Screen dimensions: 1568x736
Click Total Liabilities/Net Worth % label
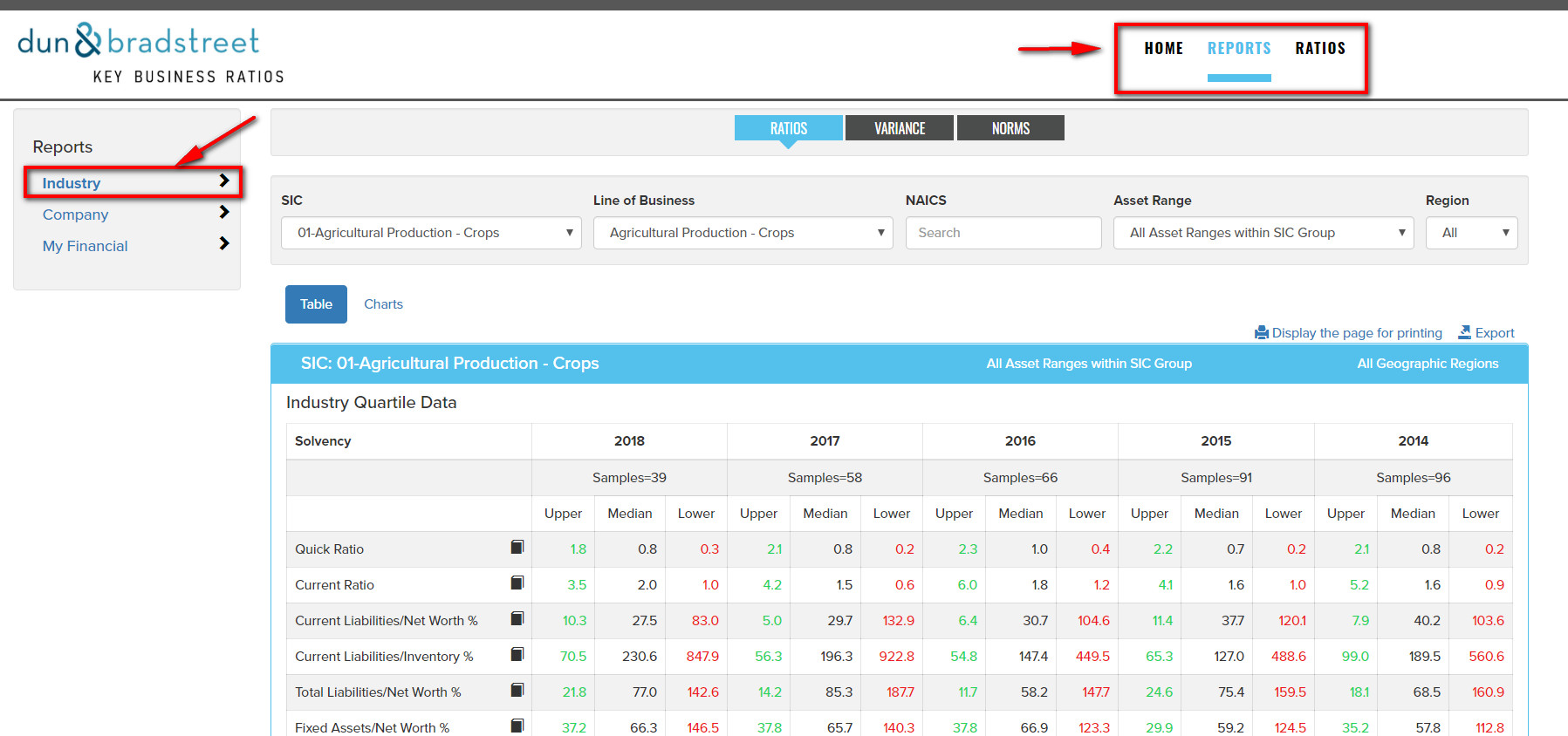[378, 692]
